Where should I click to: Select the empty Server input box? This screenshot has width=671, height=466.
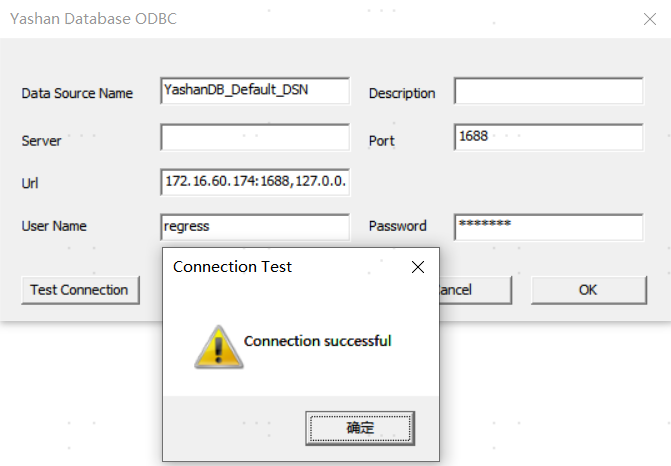point(255,137)
